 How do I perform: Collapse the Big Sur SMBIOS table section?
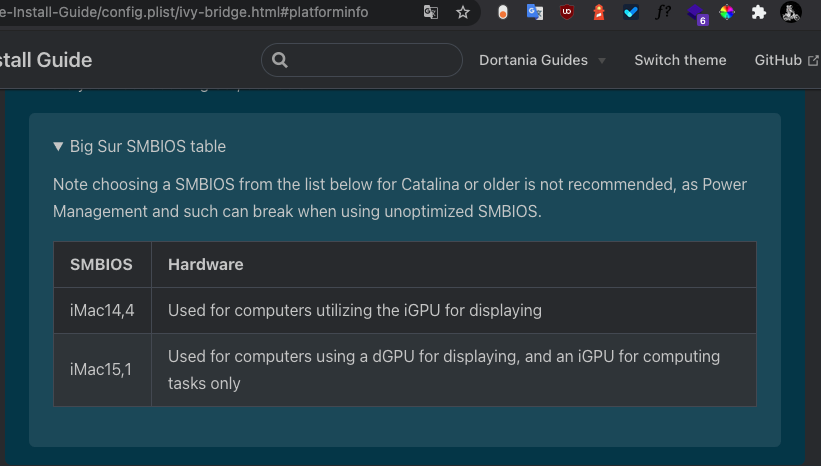[x=139, y=146]
